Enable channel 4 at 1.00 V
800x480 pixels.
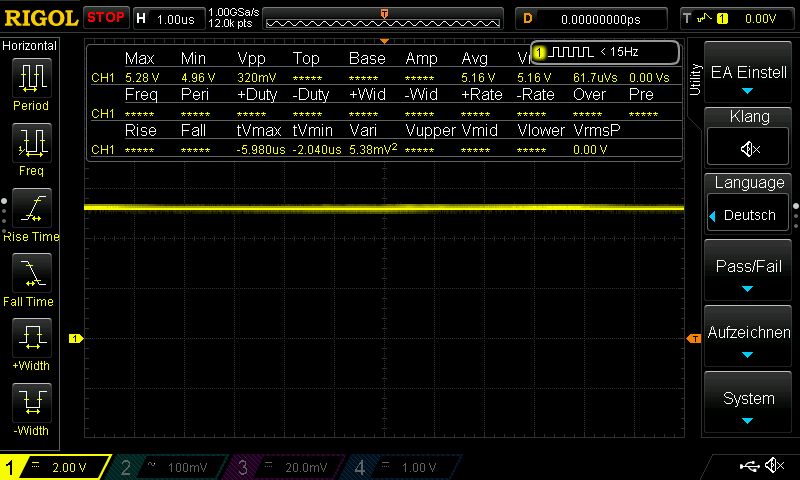click(x=405, y=467)
